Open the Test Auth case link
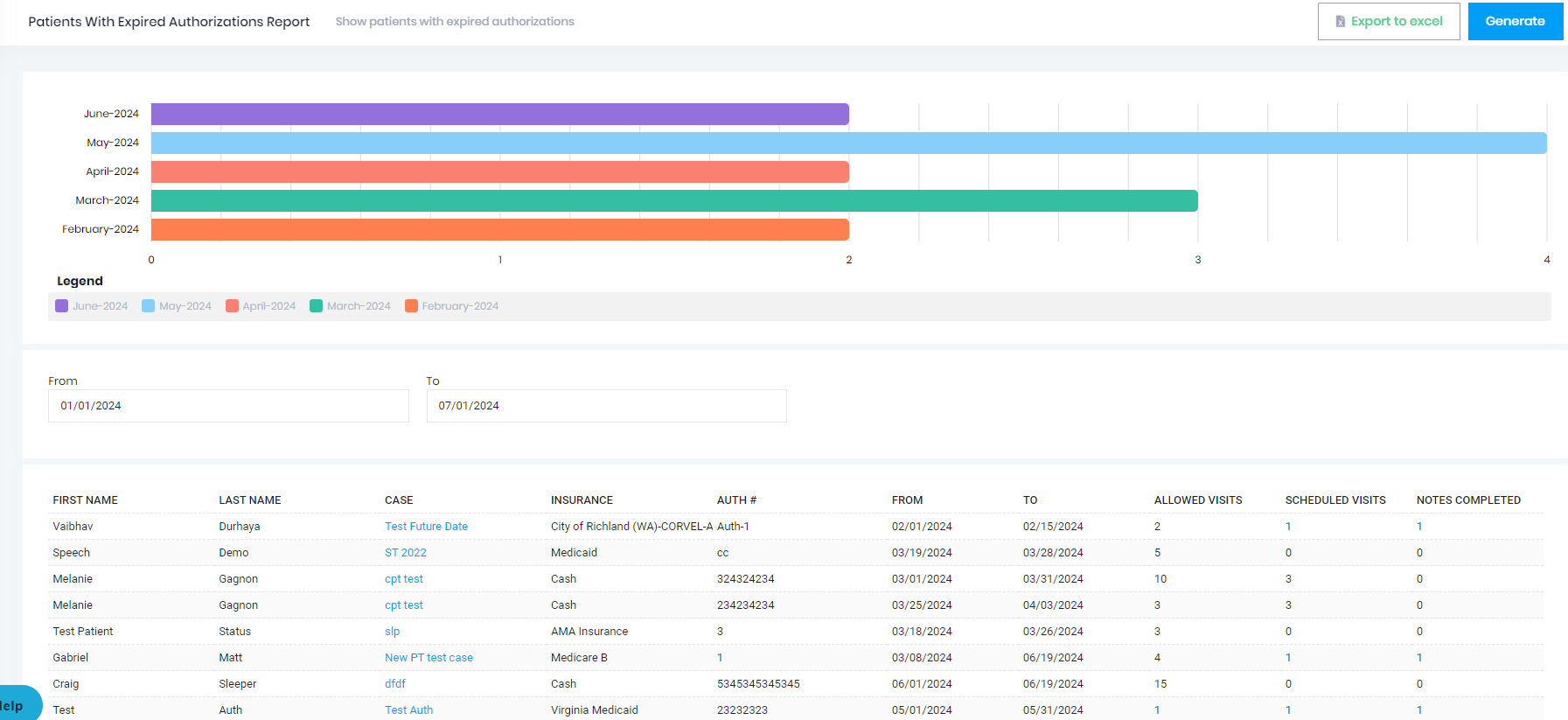Viewport: 1568px width, 720px height. pyautogui.click(x=408, y=710)
